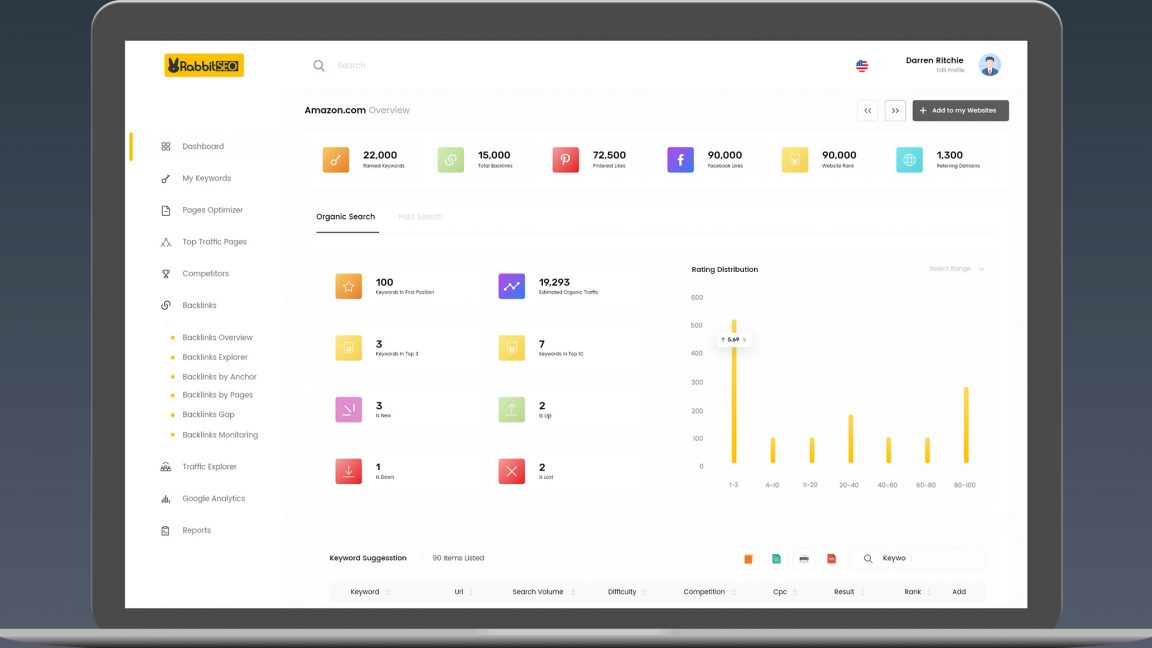Expand the Select Range dropdown
Screen dimensions: 1152x648
coord(957,268)
